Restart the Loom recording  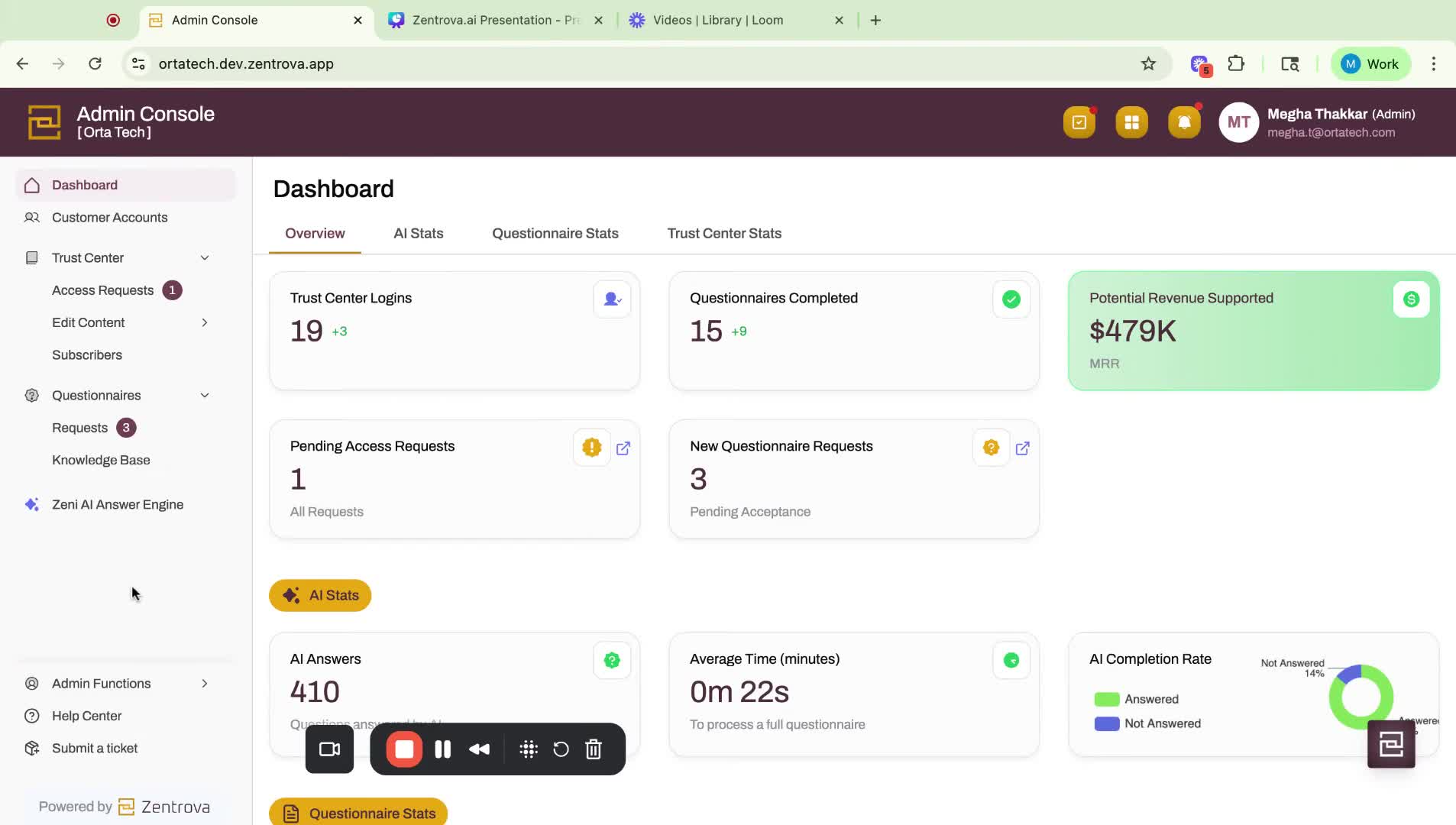561,749
